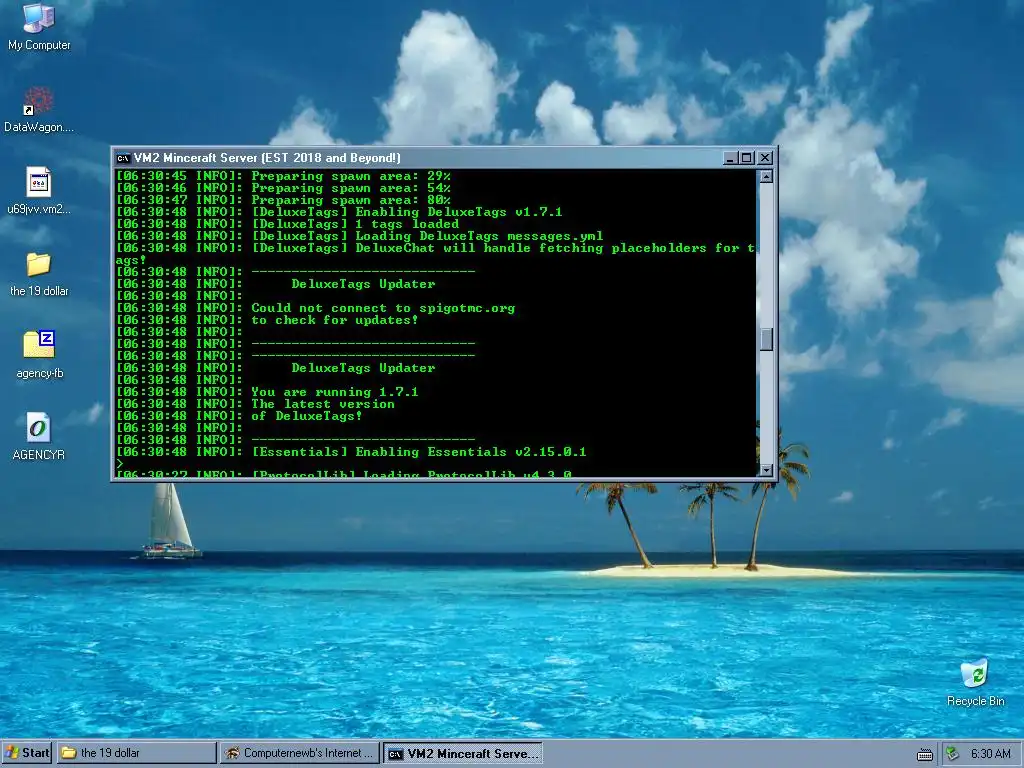1024x768 pixels.
Task: Click 'Enabling Essentials v2.15.0.1' log line
Action: [351, 452]
